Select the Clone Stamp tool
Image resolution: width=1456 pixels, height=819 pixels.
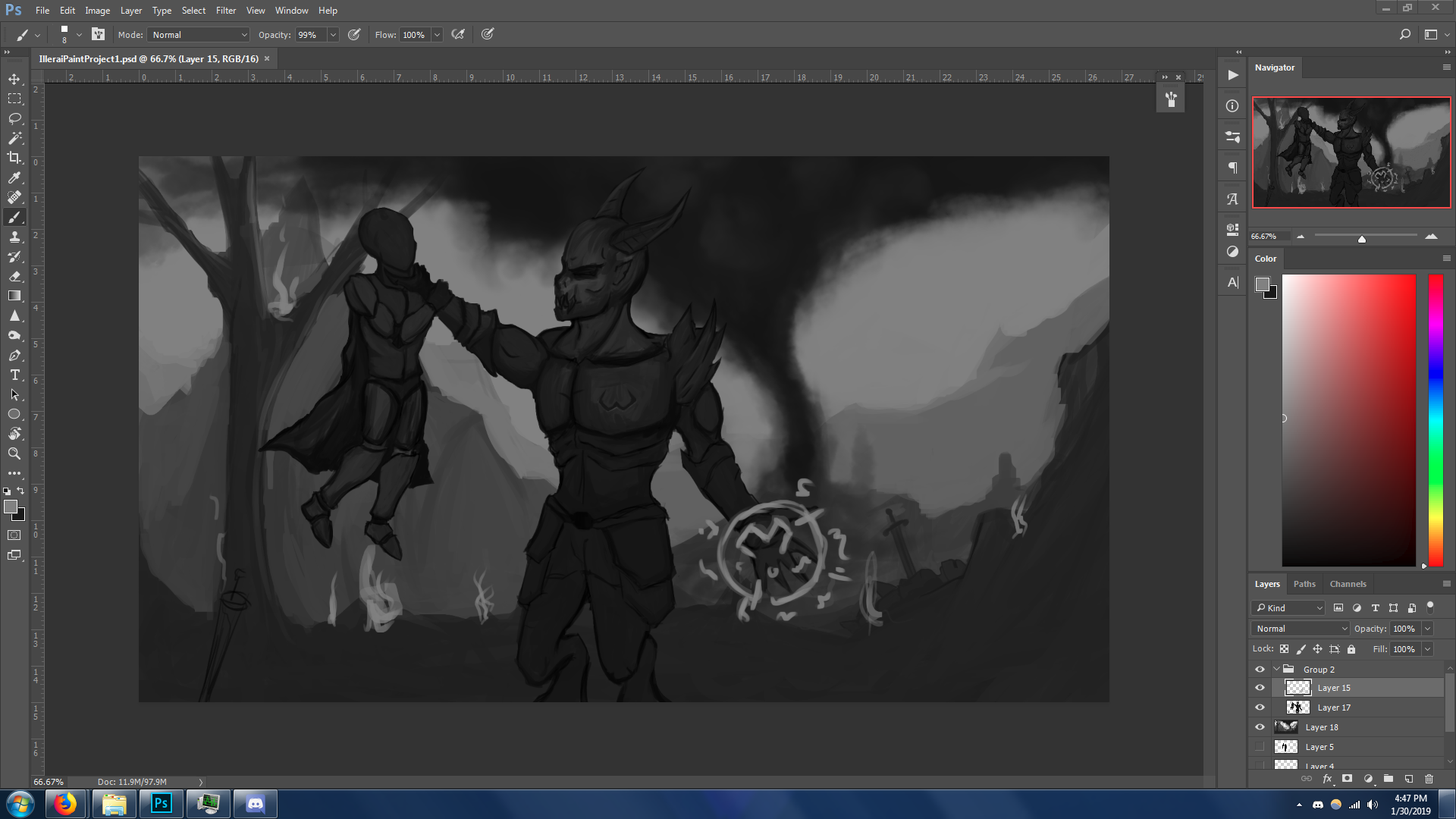coord(14,237)
